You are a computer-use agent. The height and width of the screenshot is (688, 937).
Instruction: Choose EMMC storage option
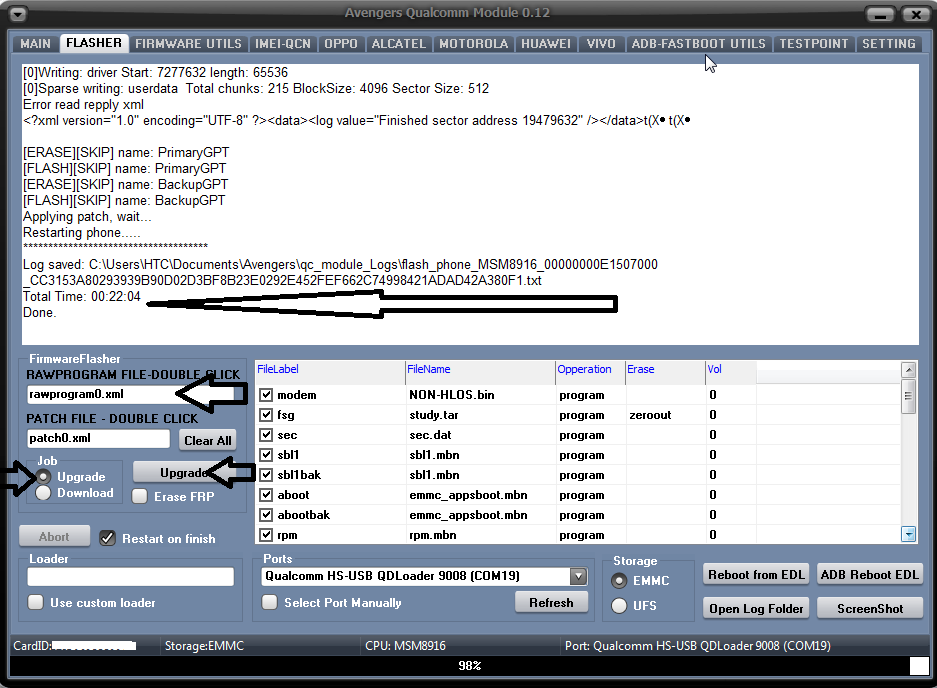coord(620,580)
